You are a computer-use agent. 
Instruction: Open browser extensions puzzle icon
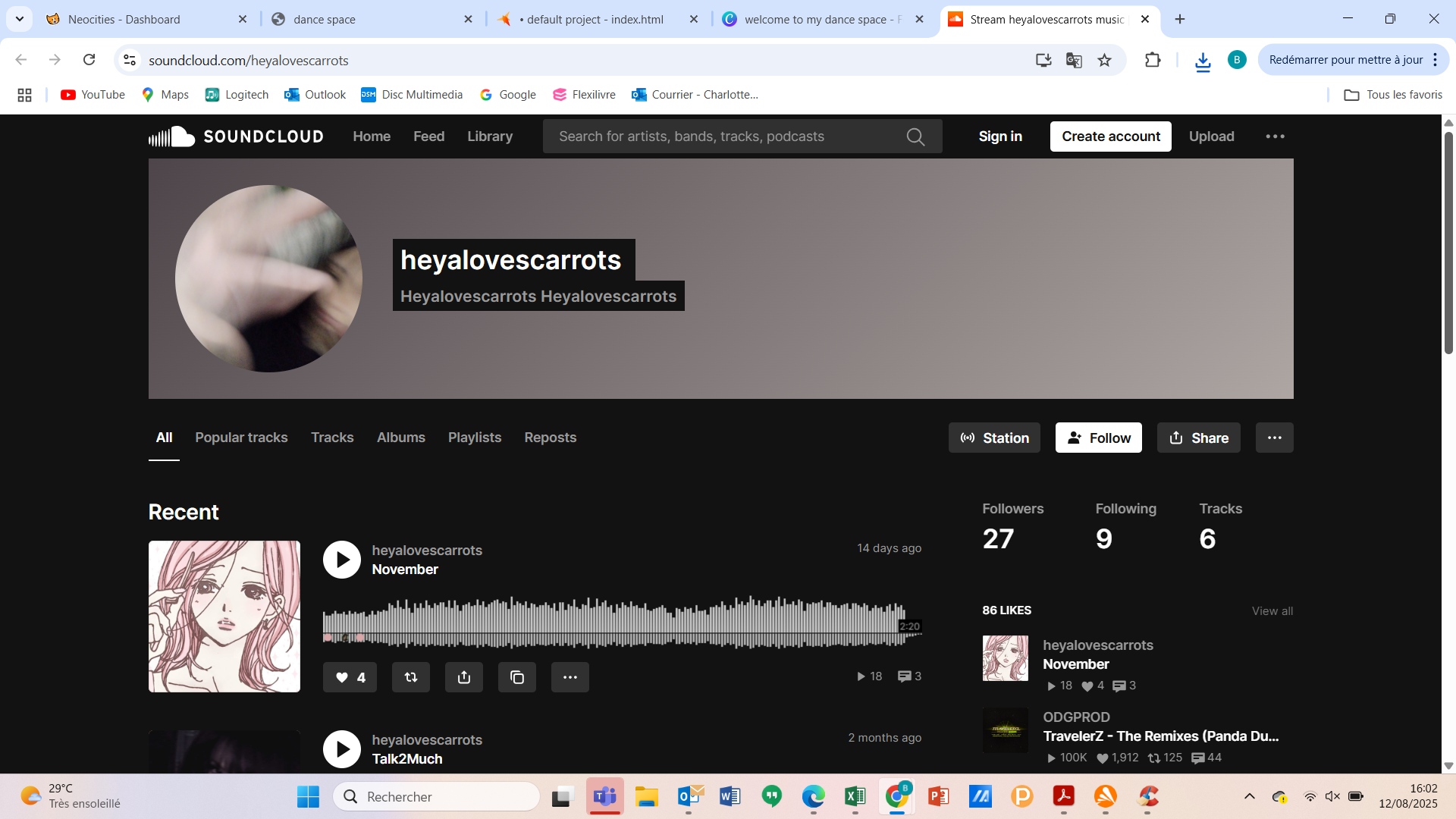[x=1153, y=60]
